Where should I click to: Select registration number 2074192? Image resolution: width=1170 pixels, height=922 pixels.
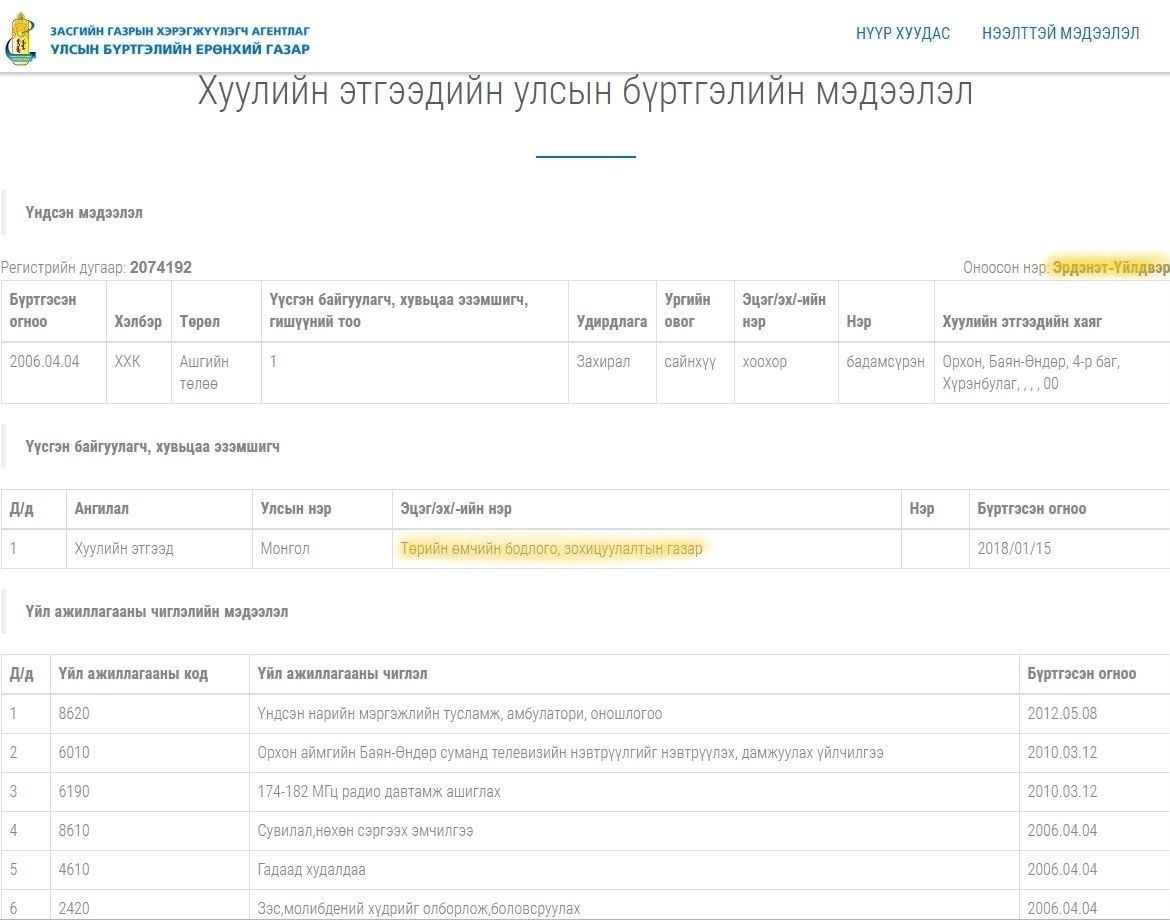(x=160, y=268)
